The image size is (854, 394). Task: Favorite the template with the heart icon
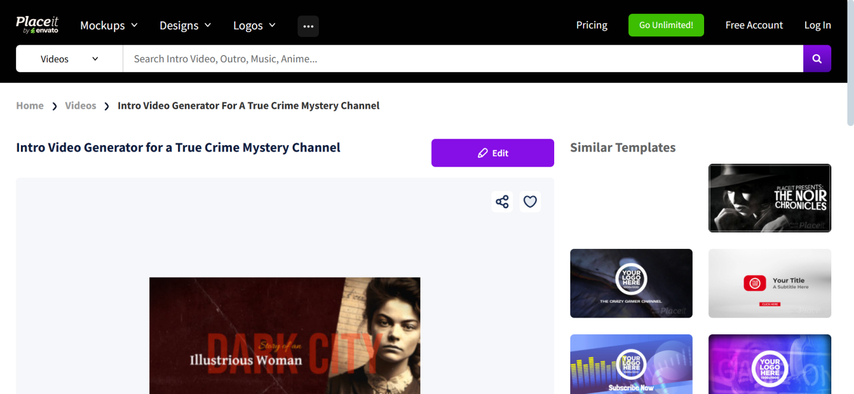coord(530,202)
